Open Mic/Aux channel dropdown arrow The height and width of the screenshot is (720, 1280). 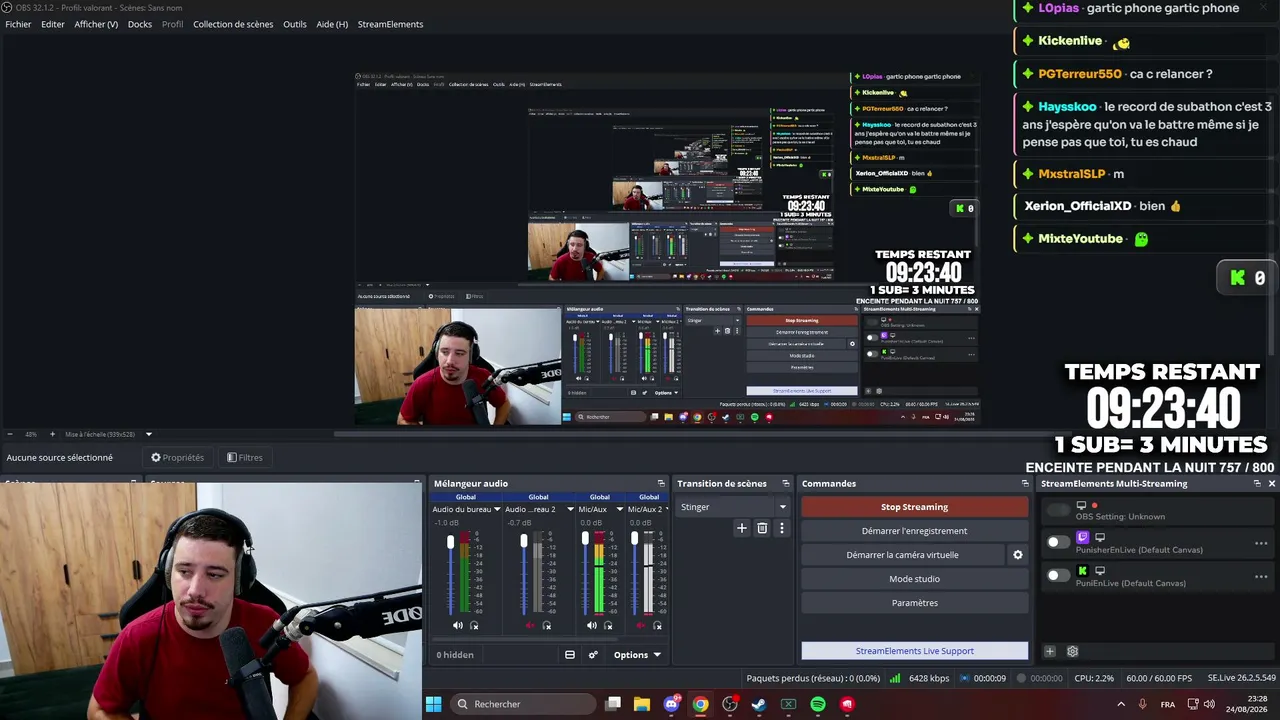[620, 509]
